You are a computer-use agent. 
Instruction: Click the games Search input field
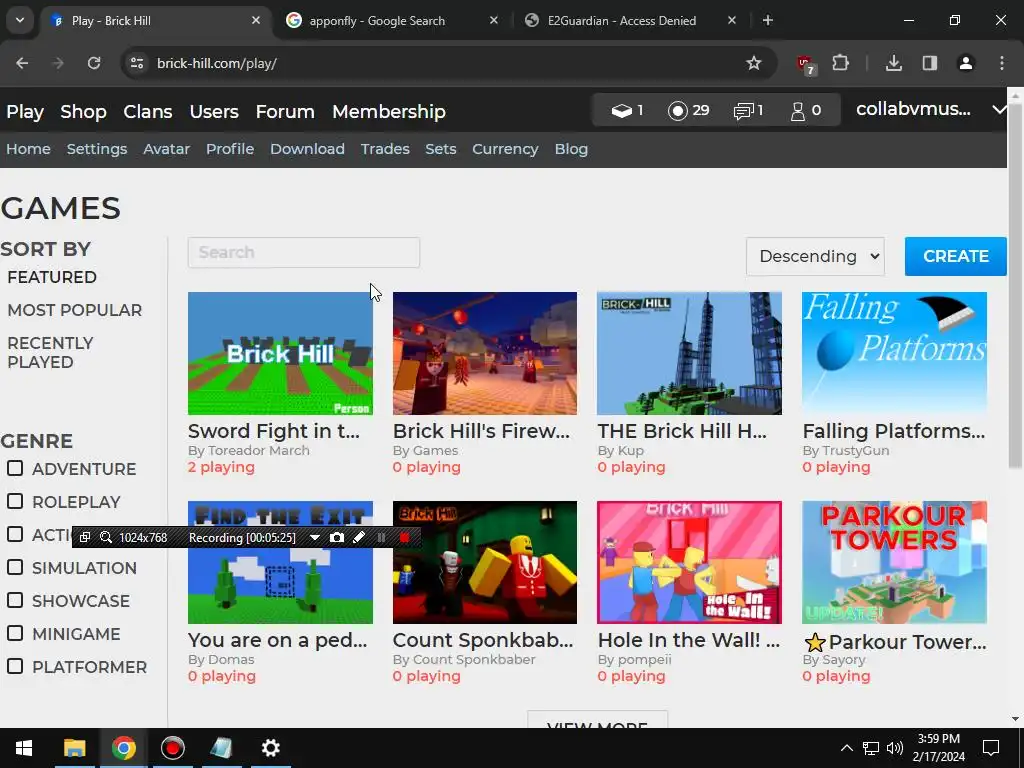click(304, 253)
